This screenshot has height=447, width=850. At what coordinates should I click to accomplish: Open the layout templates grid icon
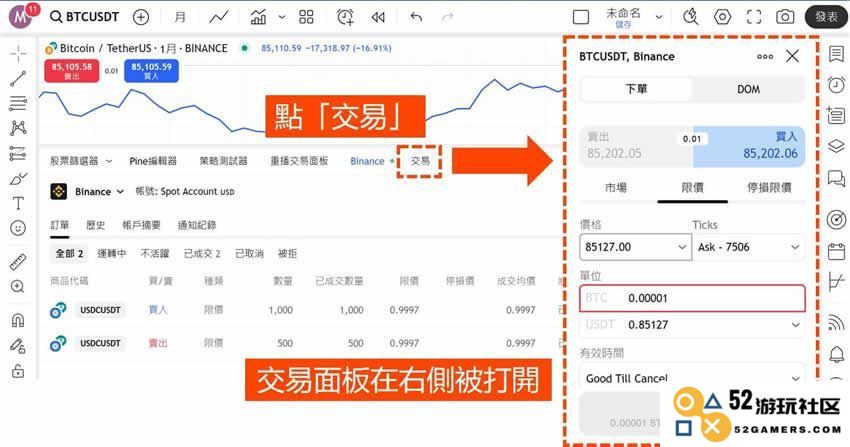[306, 17]
